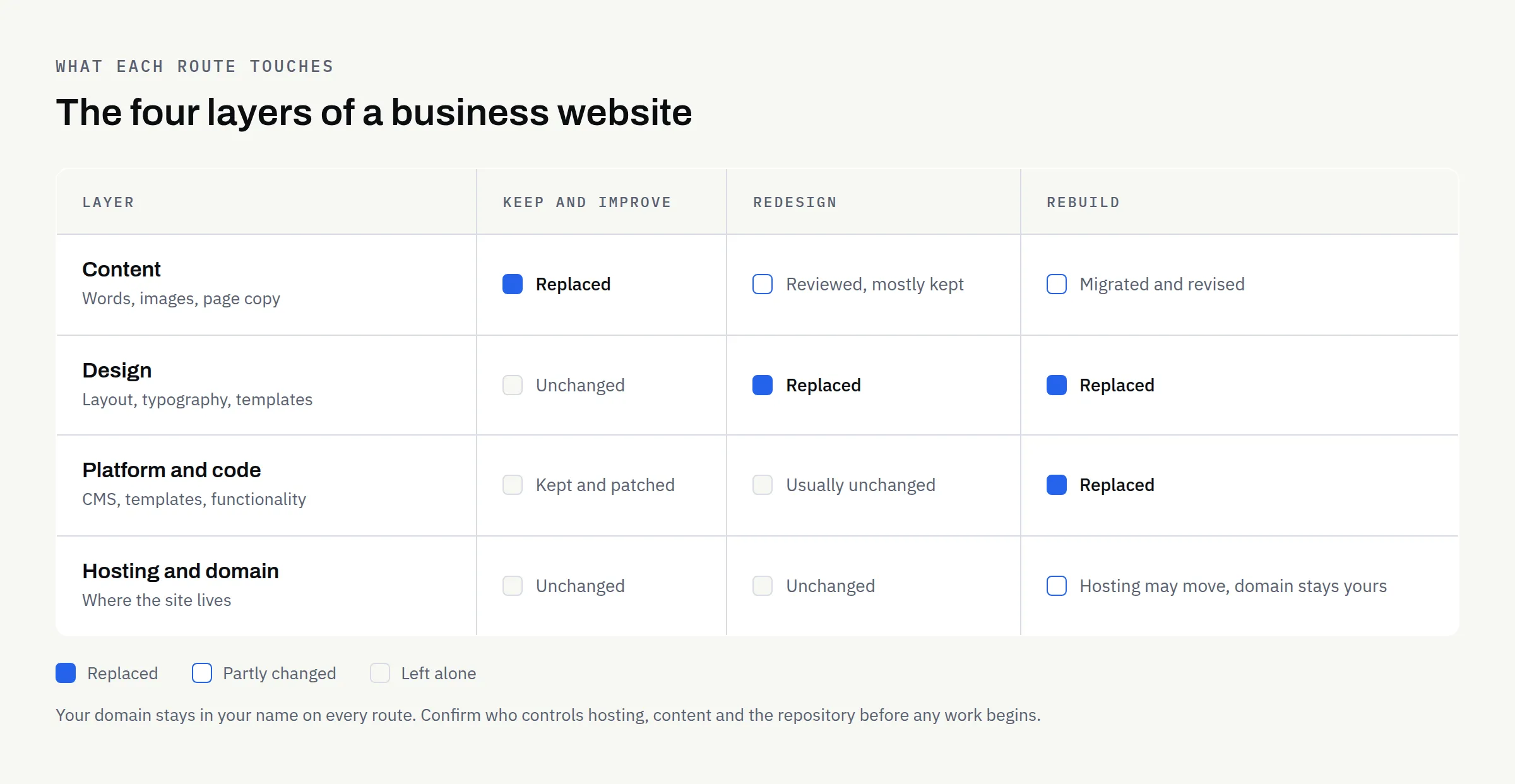The height and width of the screenshot is (784, 1515).
Task: Click the Left alone legend swatch
Action: [x=380, y=673]
